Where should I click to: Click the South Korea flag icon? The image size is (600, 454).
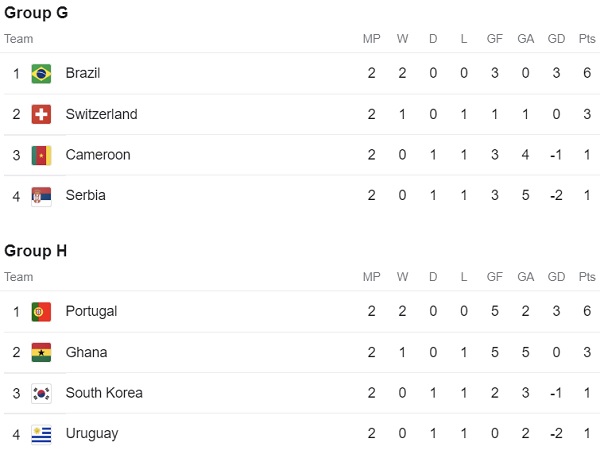pos(41,394)
